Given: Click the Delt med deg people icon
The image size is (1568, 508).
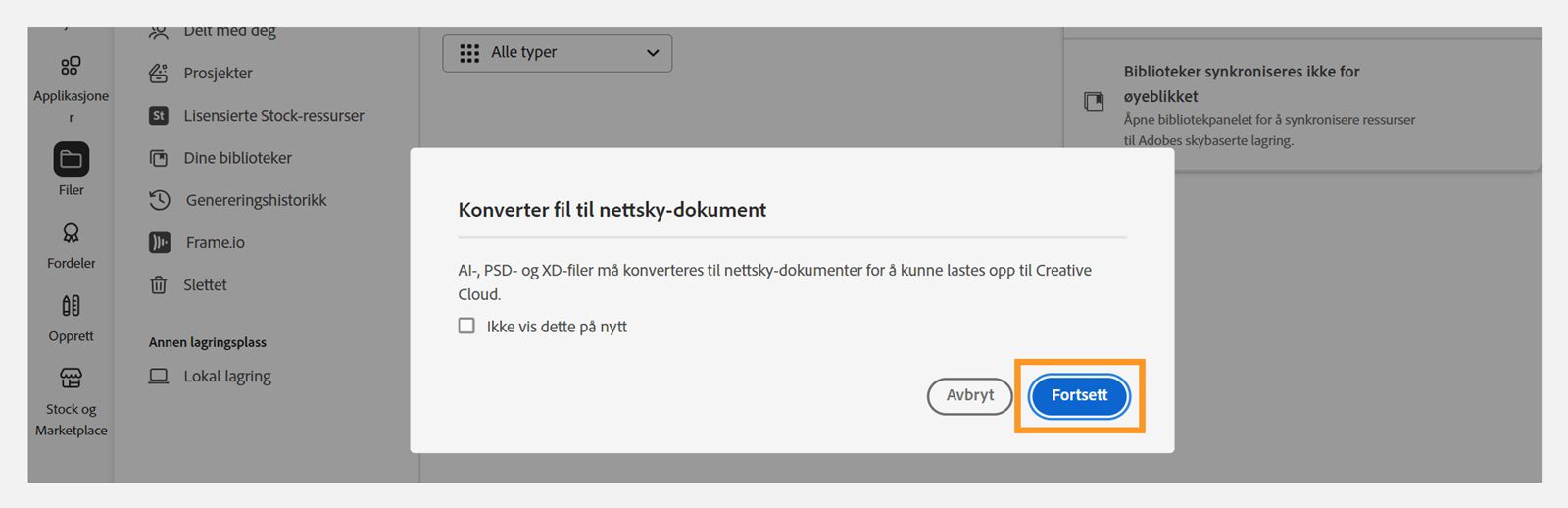Looking at the screenshot, I should pyautogui.click(x=158, y=32).
